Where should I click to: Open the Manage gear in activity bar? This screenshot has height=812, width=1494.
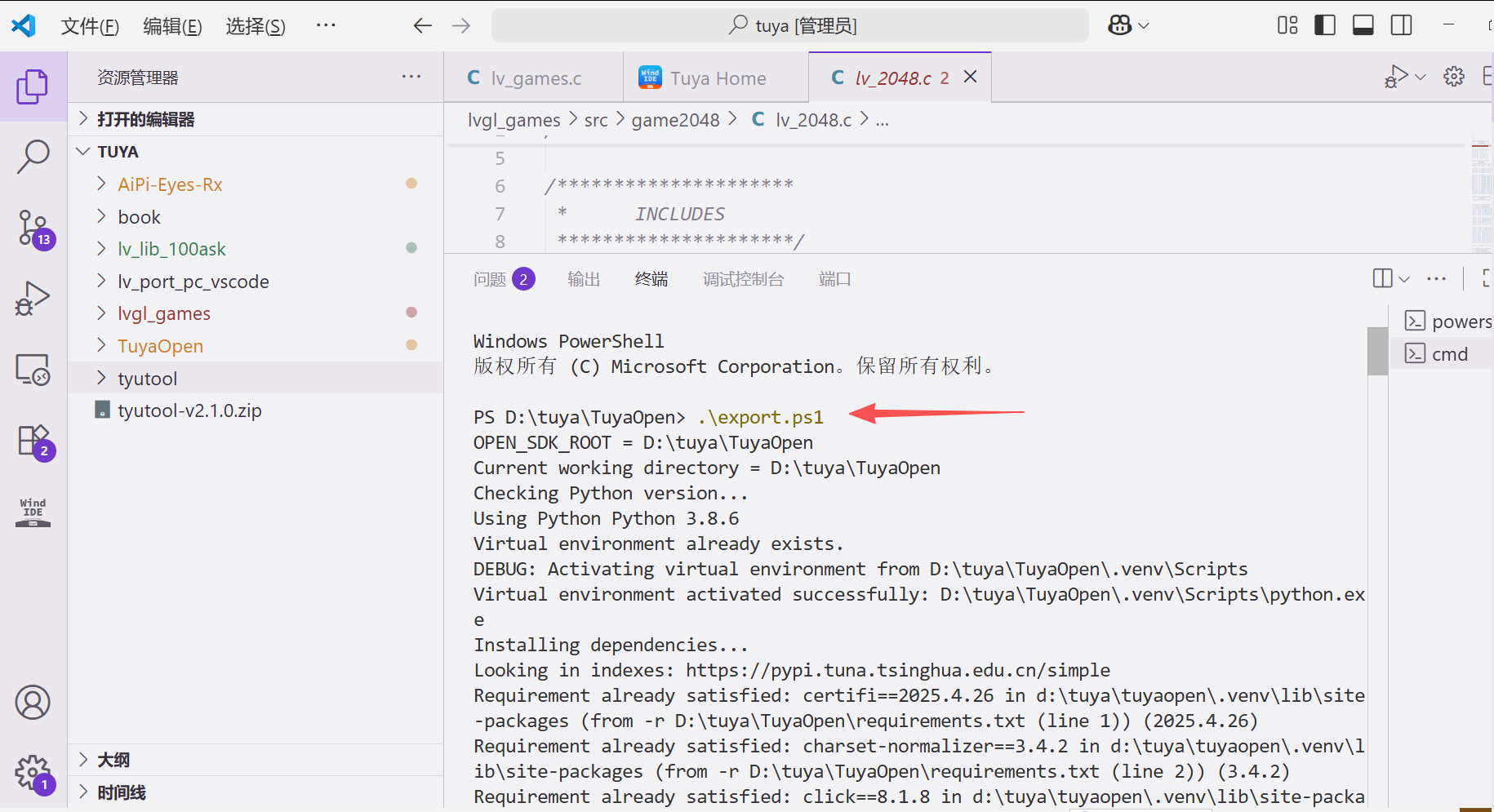(x=34, y=773)
